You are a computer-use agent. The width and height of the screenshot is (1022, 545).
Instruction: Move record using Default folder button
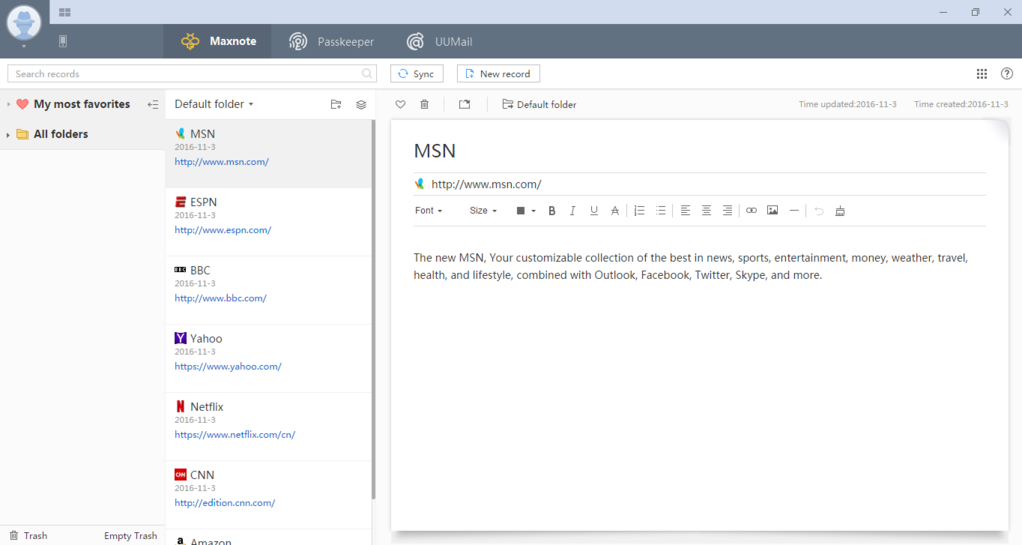[539, 104]
